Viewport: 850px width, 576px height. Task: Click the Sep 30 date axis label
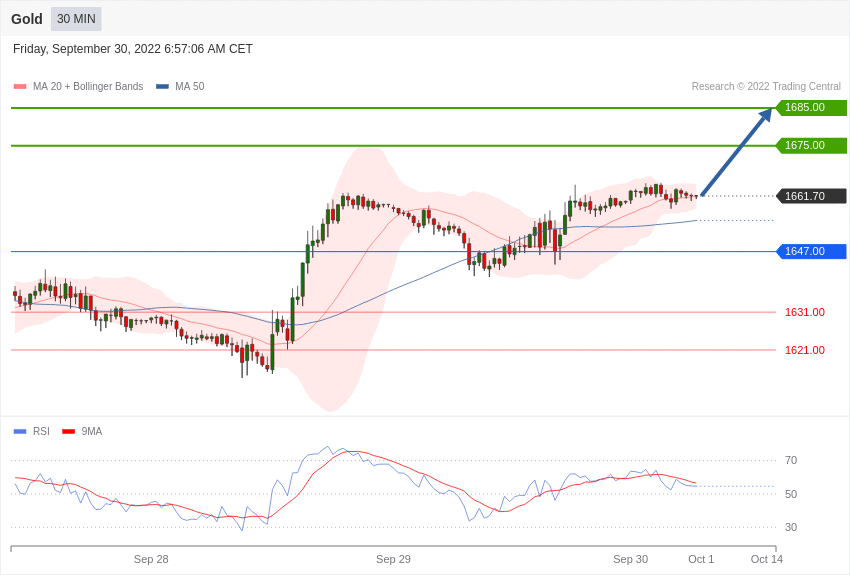[630, 559]
